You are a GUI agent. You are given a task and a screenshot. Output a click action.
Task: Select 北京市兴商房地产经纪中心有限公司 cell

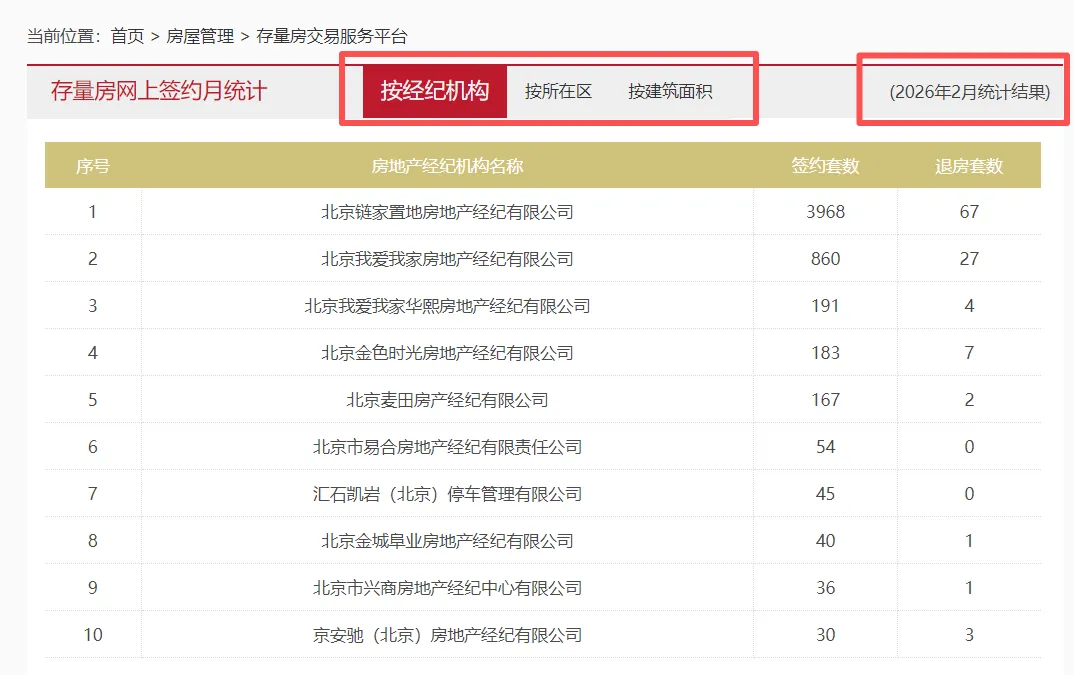(447, 588)
